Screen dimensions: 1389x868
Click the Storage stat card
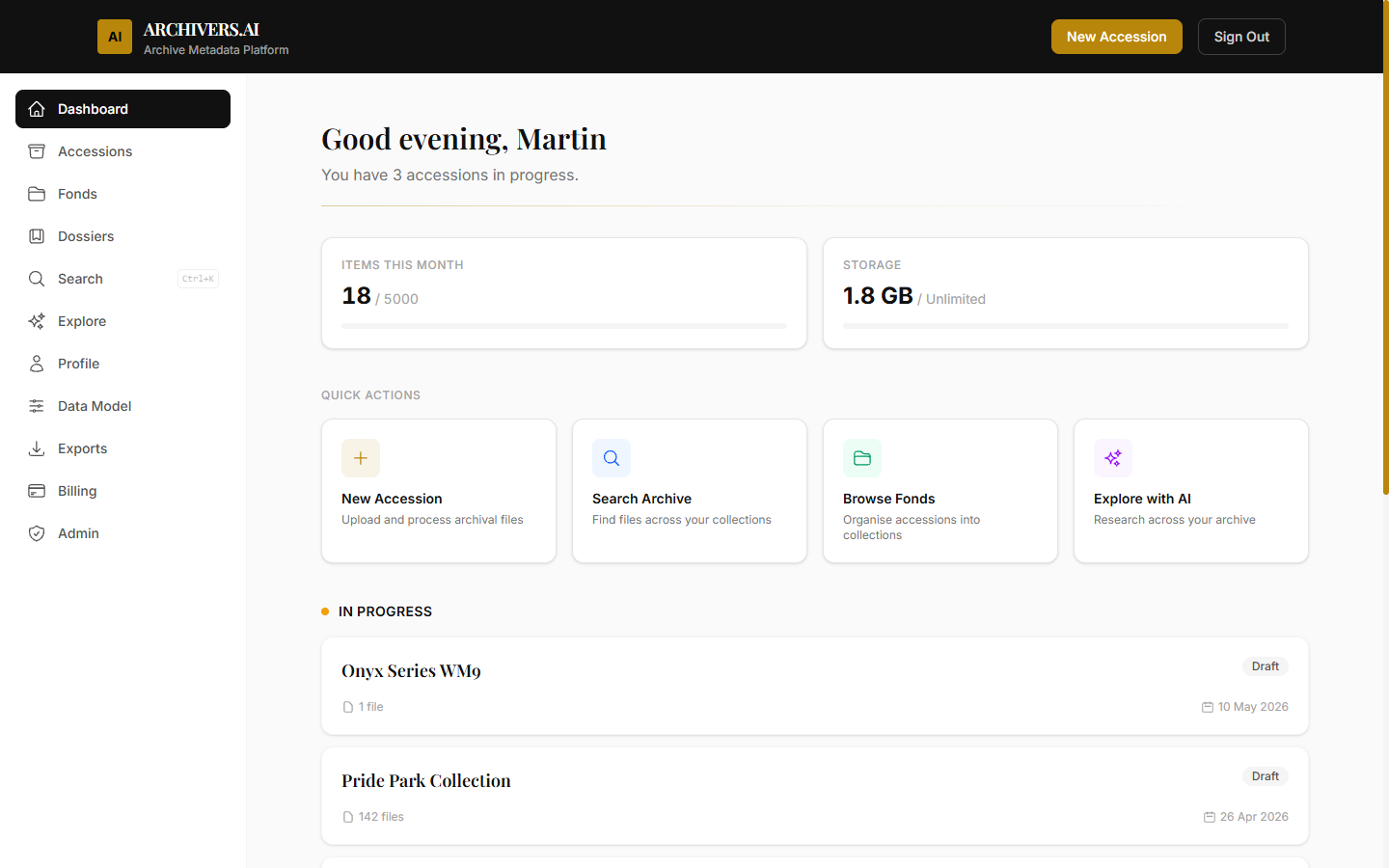tap(1066, 293)
